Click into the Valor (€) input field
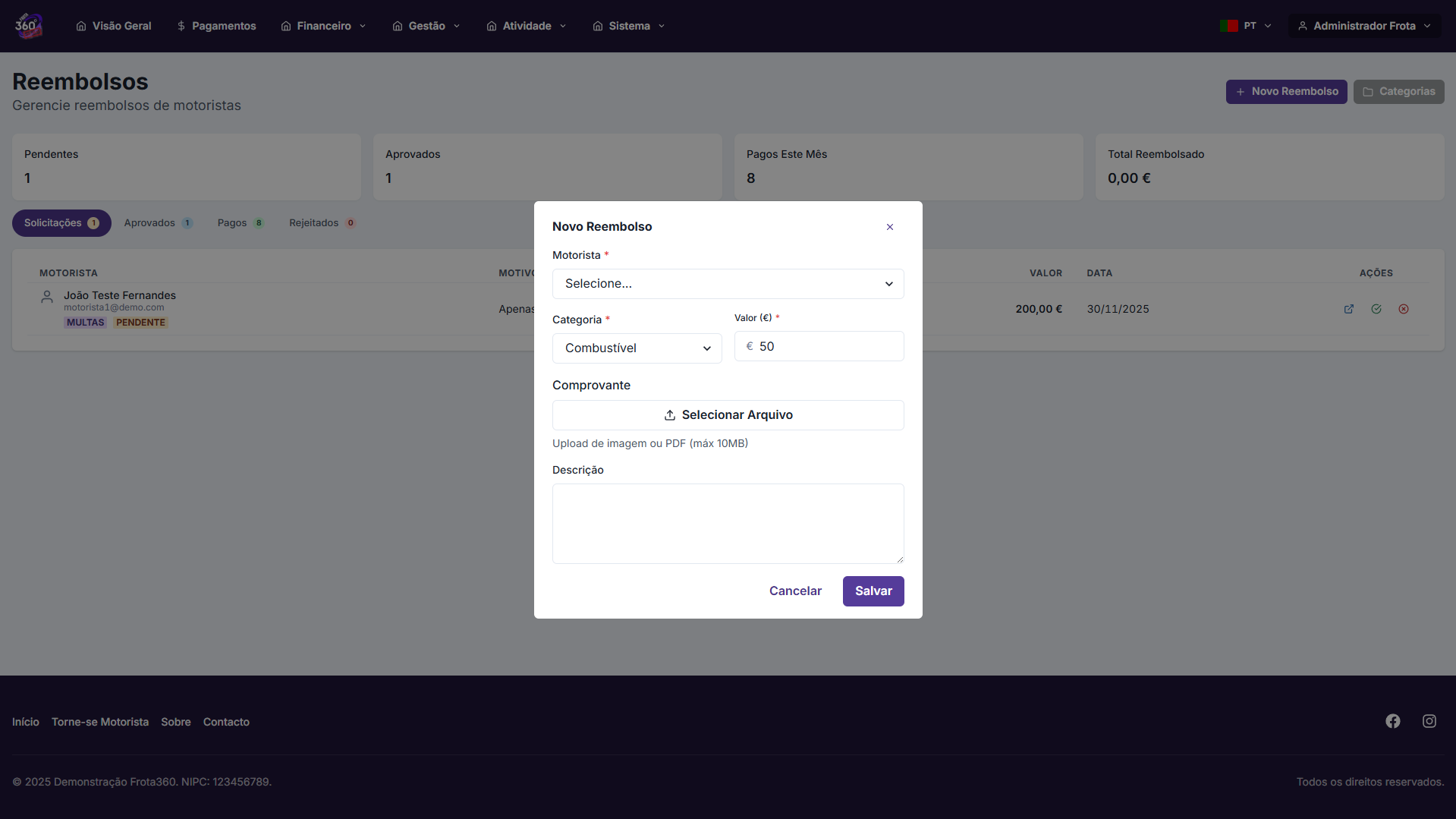The width and height of the screenshot is (1456, 819). tap(826, 347)
